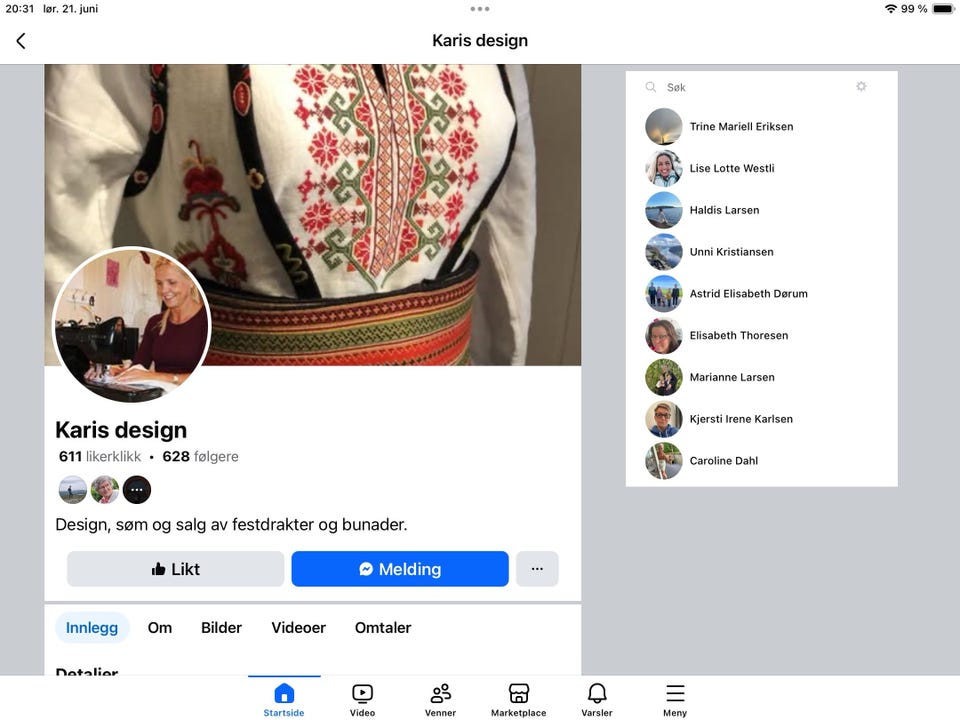Open the Video tab in bottom bar
Image resolution: width=960 pixels, height=720 pixels.
362,700
